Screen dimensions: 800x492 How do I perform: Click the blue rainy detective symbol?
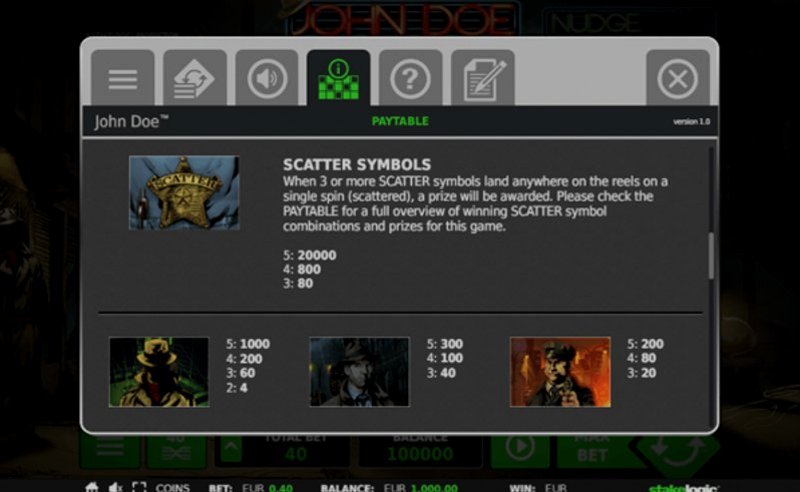[359, 372]
